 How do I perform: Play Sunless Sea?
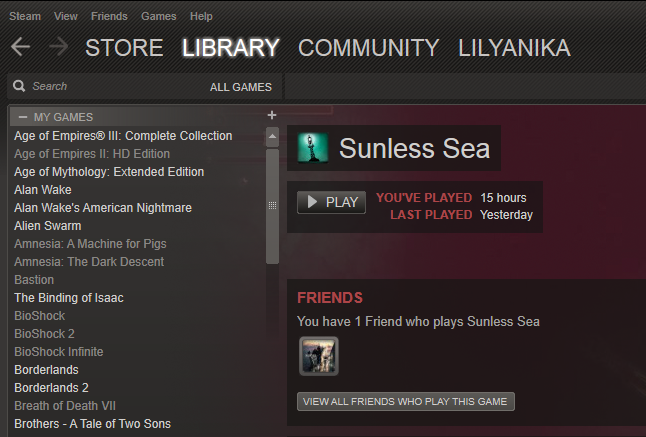pyautogui.click(x=332, y=202)
